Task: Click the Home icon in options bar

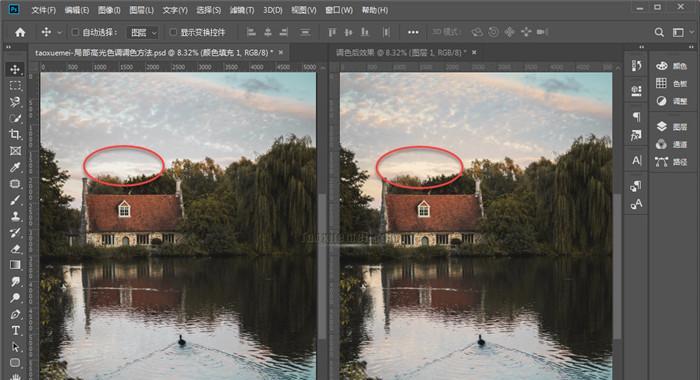Action: coord(20,32)
